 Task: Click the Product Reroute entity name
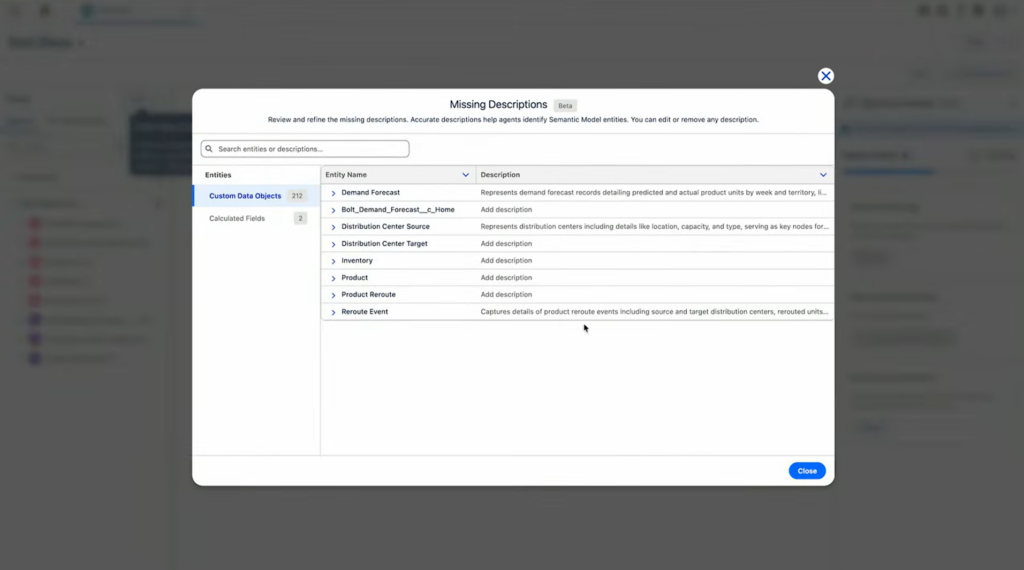click(x=368, y=294)
